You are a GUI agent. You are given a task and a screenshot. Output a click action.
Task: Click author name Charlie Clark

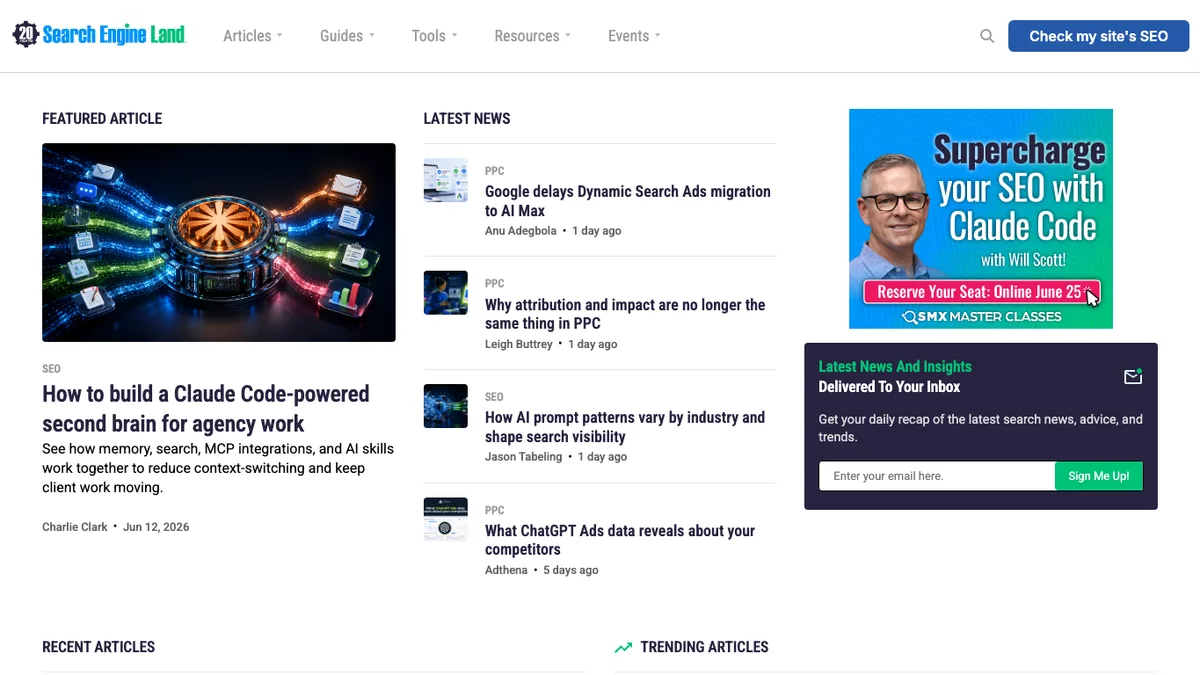pyautogui.click(x=75, y=527)
